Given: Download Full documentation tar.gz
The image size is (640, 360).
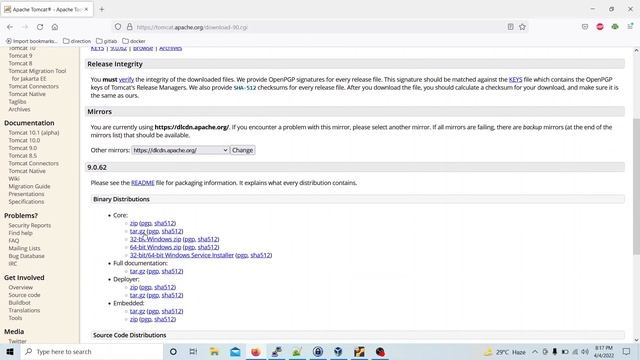Looking at the screenshot, I should point(137,271).
